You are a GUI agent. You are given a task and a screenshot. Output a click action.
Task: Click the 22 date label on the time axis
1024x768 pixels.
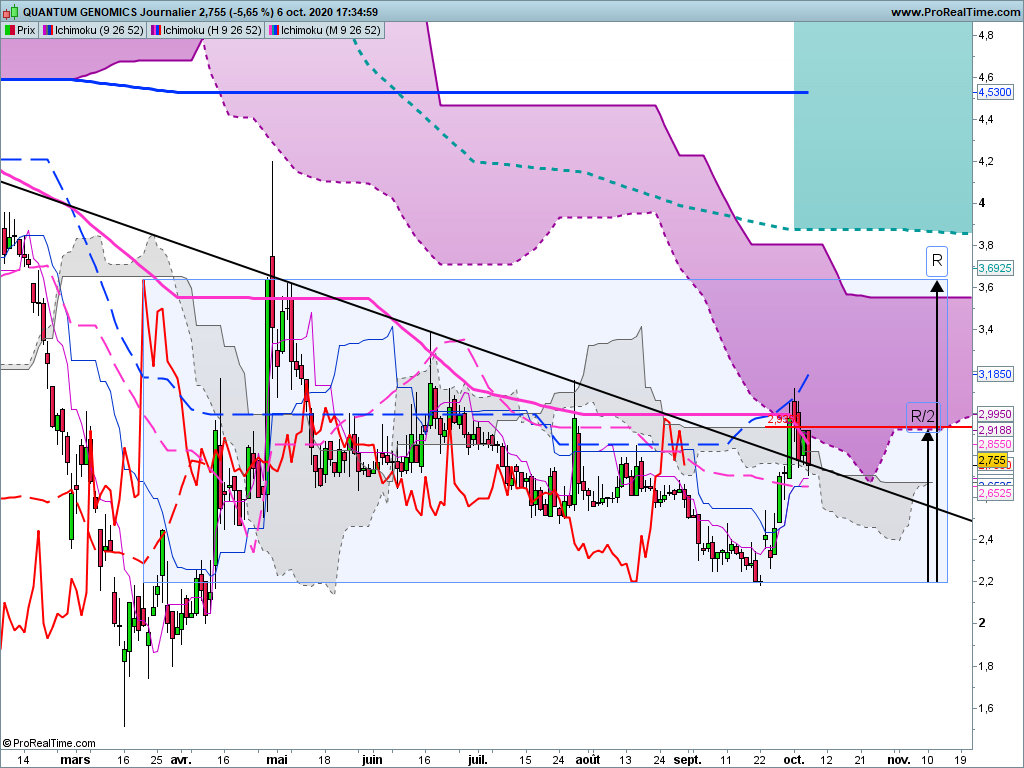(759, 760)
